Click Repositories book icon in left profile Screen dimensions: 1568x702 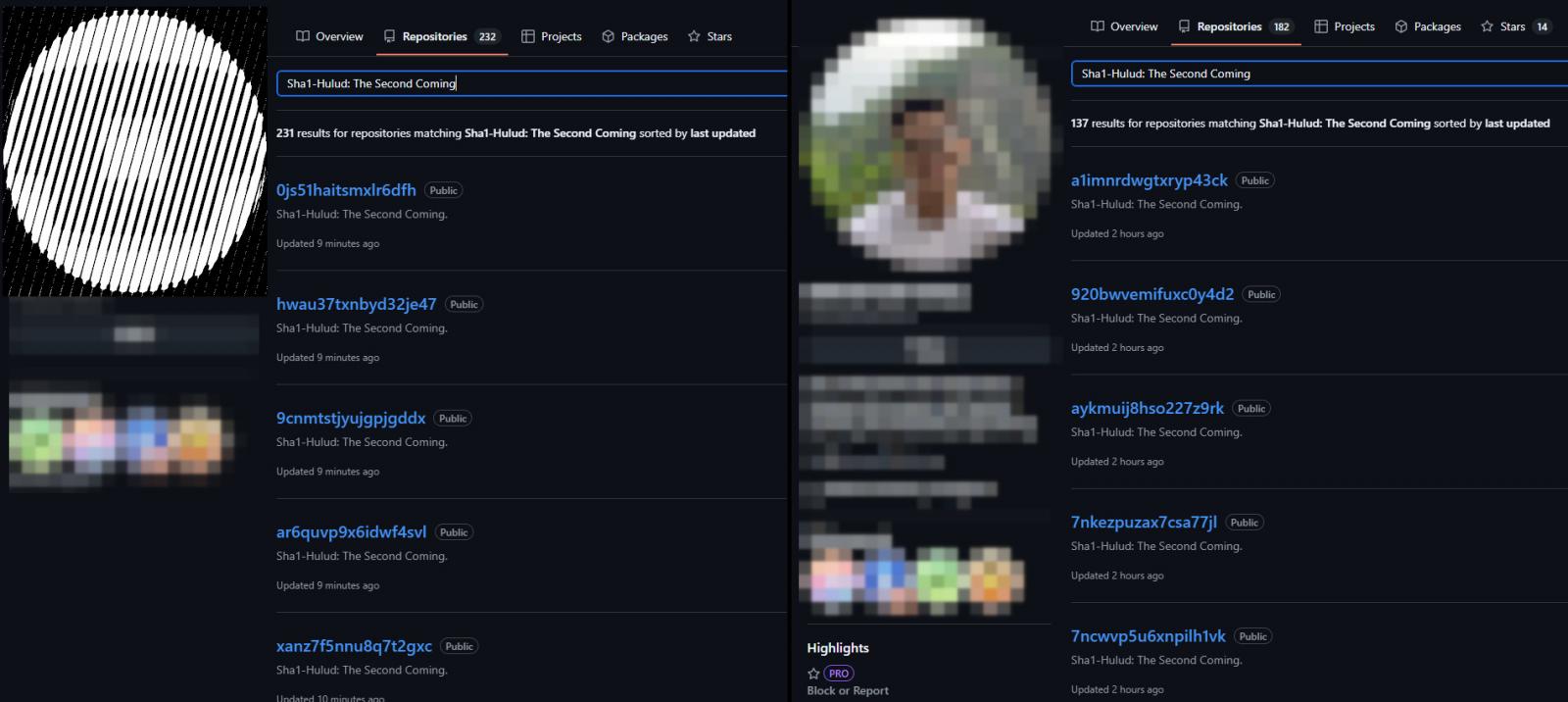[x=389, y=36]
